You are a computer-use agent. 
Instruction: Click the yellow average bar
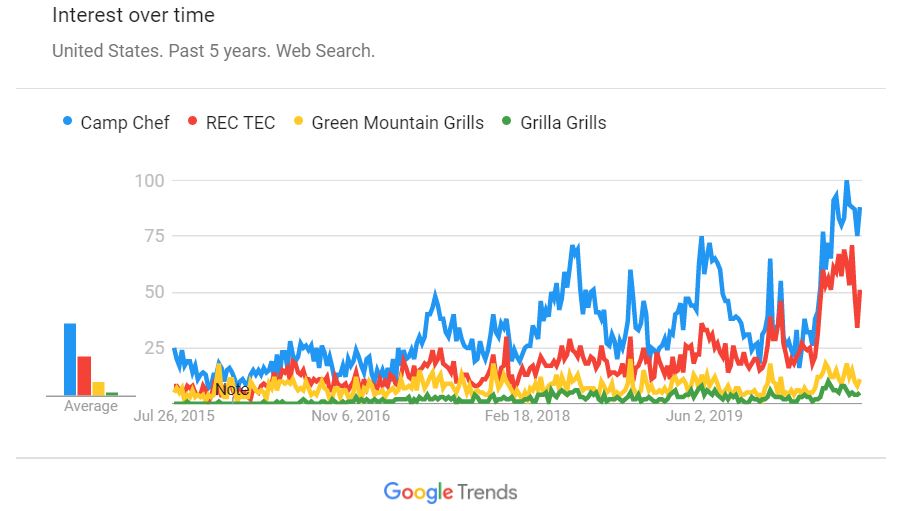click(98, 388)
